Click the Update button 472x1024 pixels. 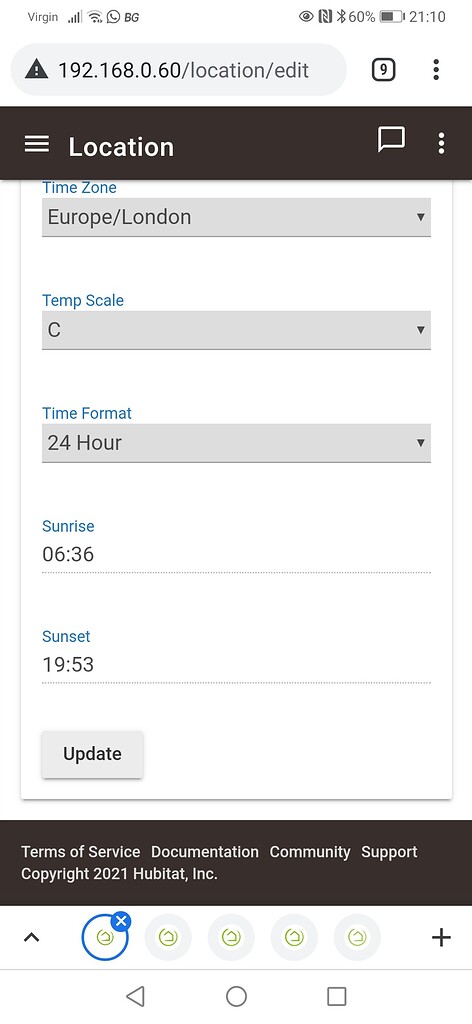coord(93,754)
